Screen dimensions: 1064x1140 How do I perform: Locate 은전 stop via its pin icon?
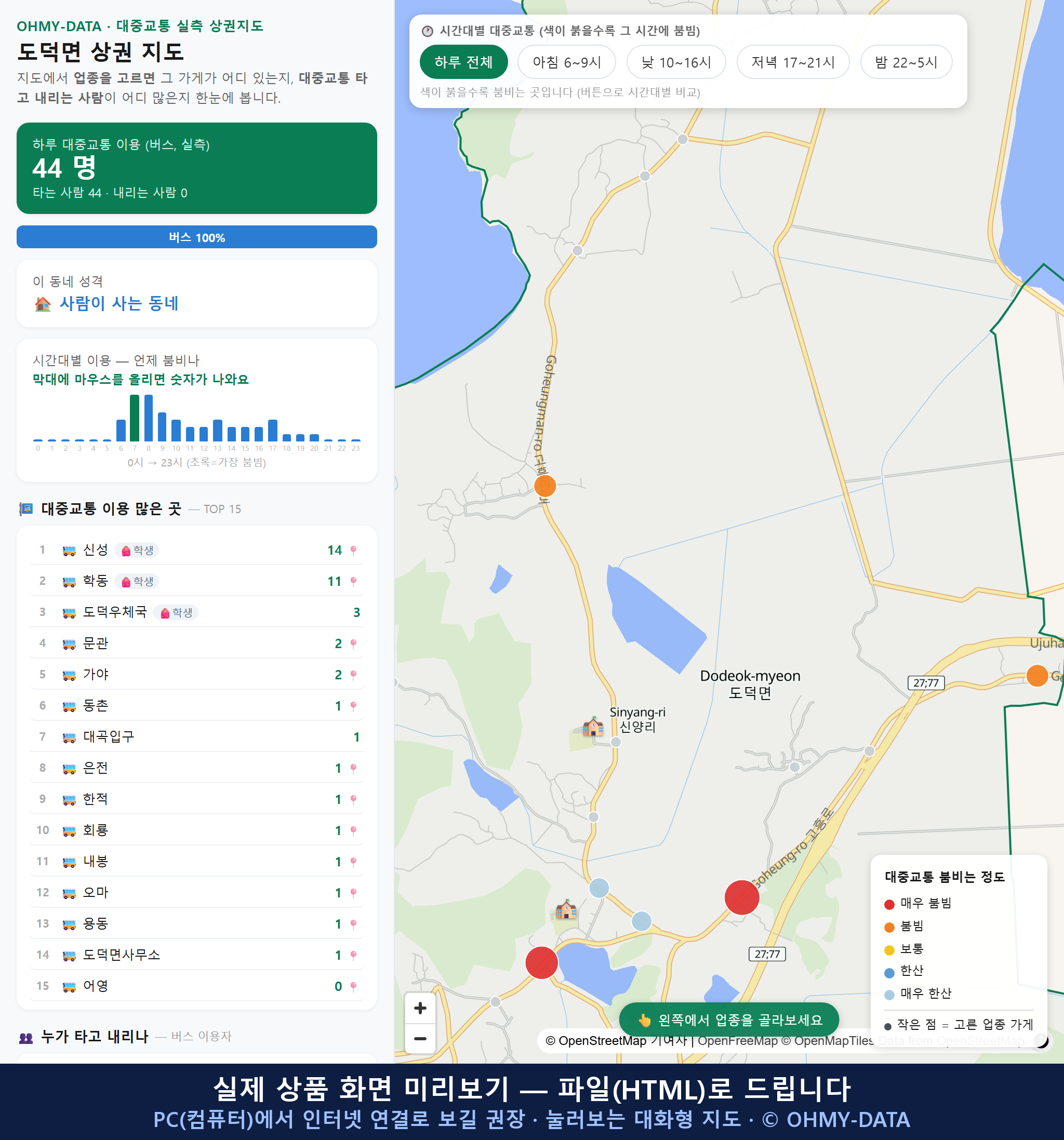(x=353, y=769)
